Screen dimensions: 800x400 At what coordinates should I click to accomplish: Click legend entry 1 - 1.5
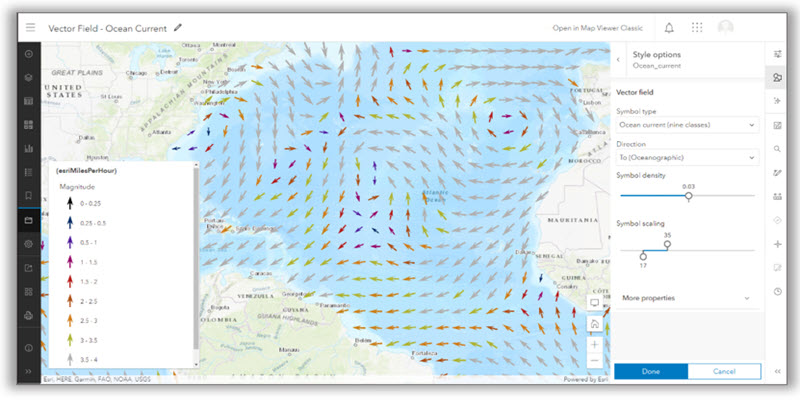(x=88, y=262)
